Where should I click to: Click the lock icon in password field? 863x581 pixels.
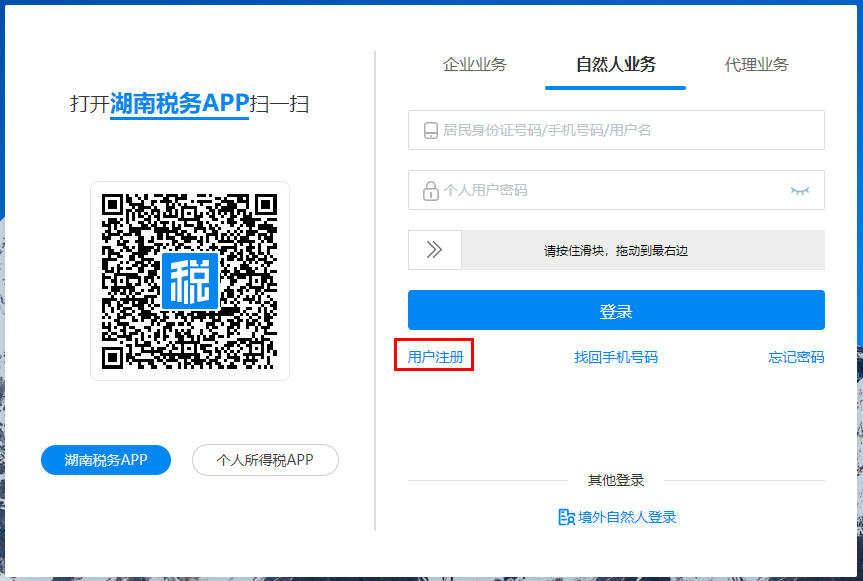[x=430, y=190]
